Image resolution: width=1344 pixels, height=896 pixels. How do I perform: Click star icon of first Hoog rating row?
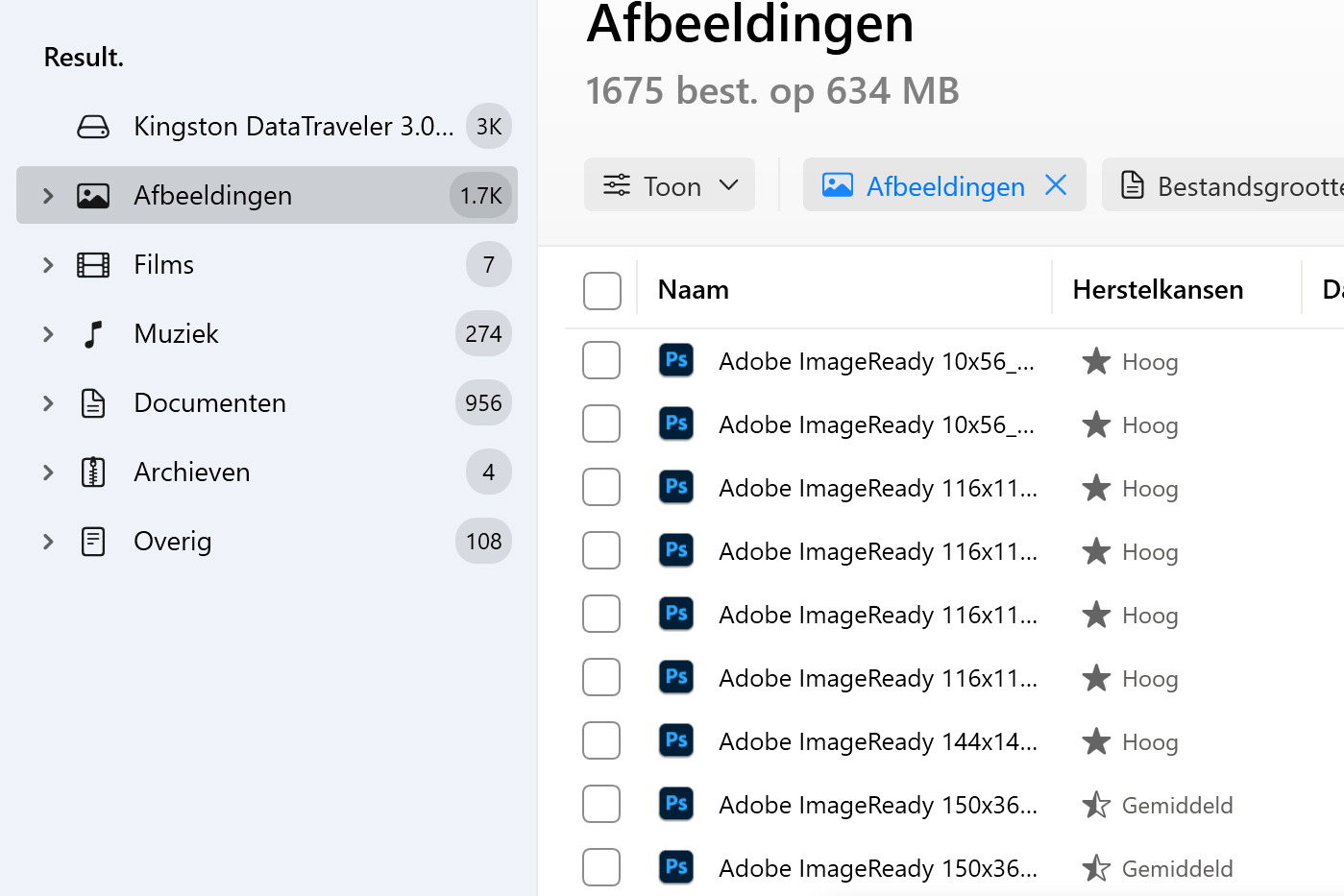tap(1096, 361)
